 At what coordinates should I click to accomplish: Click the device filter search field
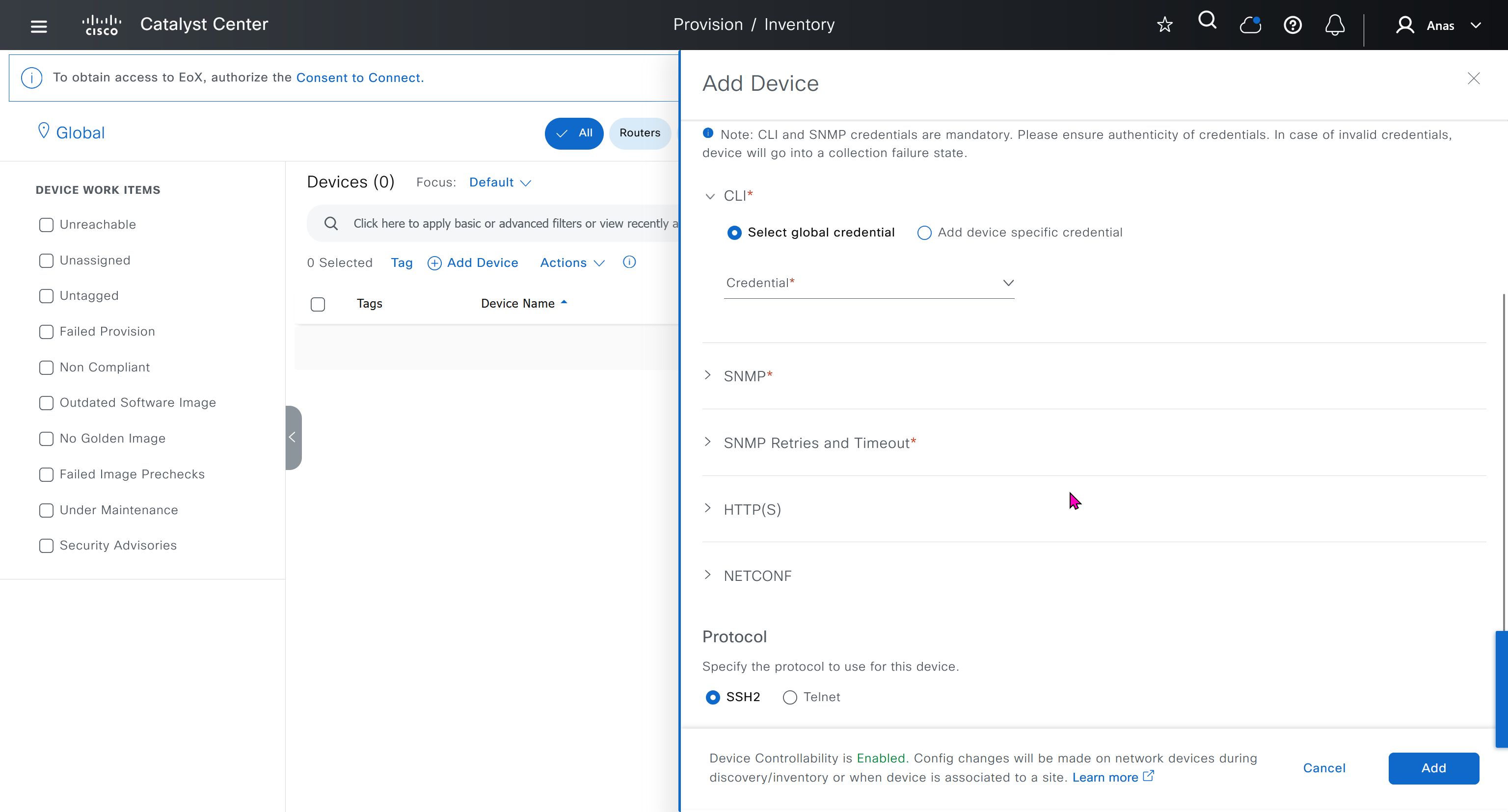coord(510,223)
